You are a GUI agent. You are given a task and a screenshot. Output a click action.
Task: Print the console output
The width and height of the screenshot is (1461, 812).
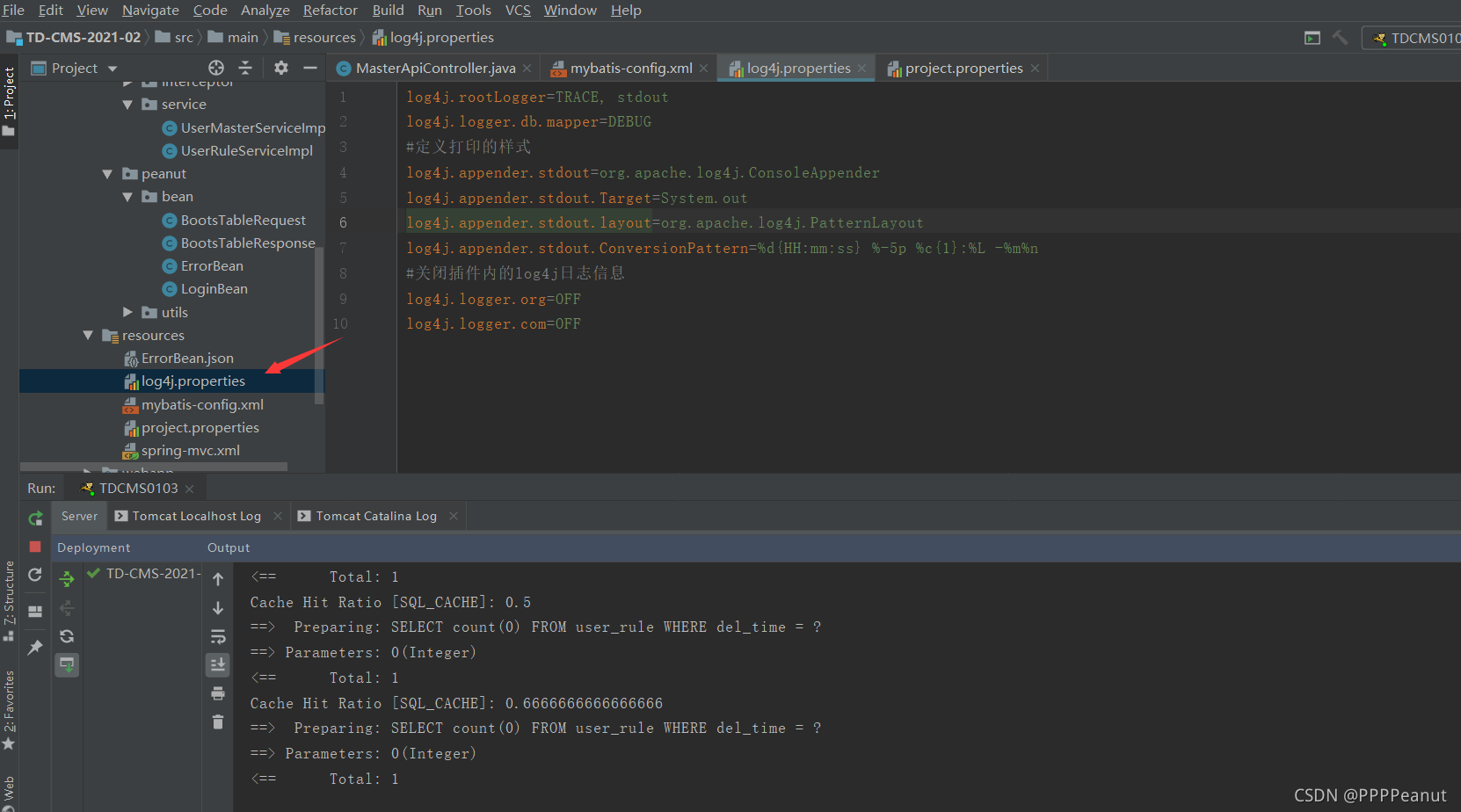[218, 693]
